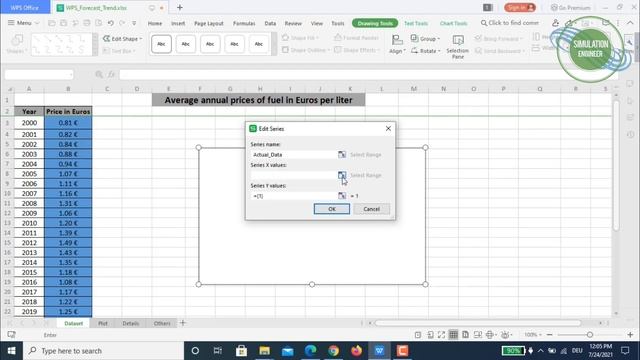The height and width of the screenshot is (360, 640).
Task: Cancel the Edit Series dialog
Action: [371, 209]
